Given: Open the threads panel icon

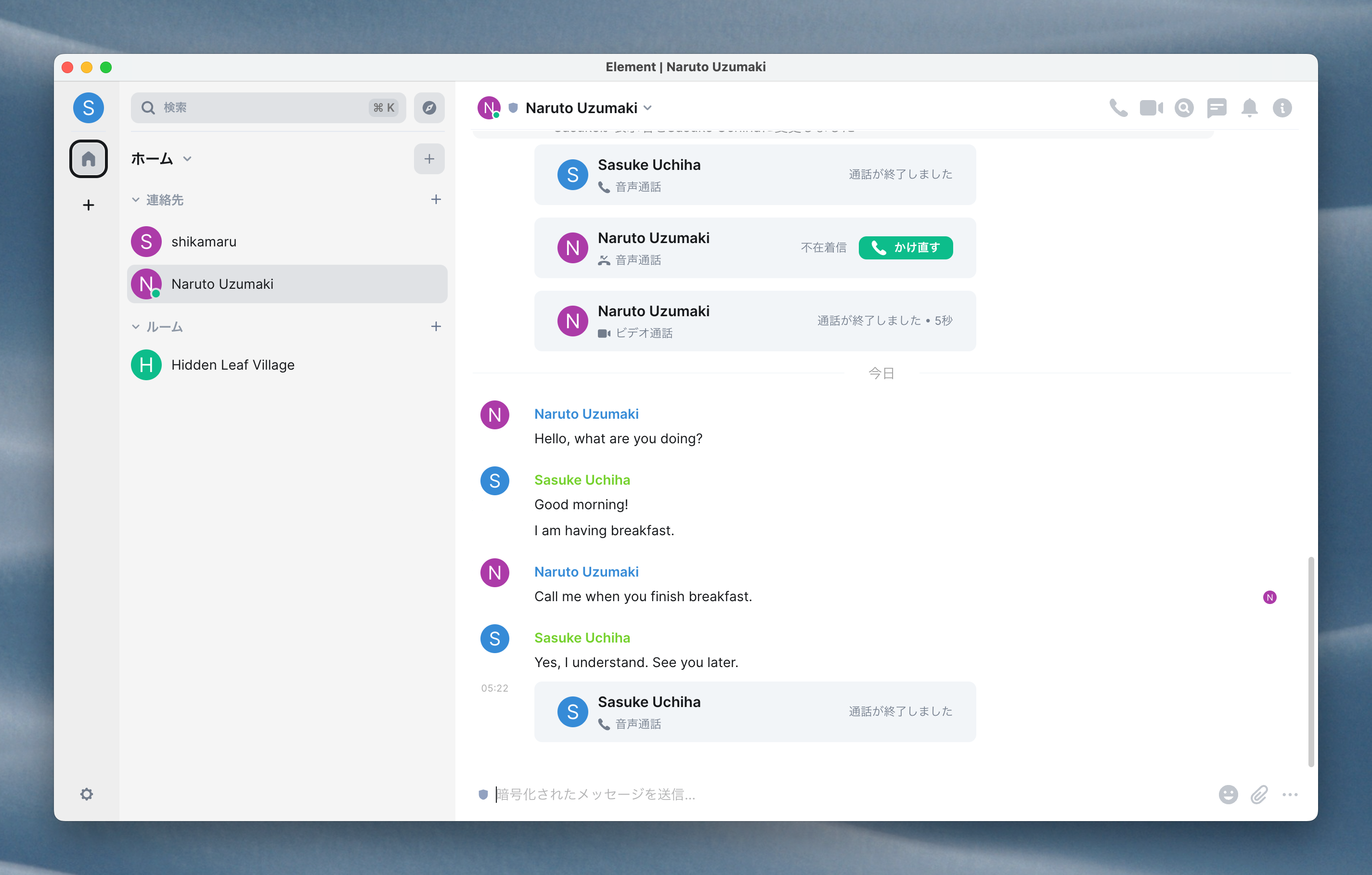Looking at the screenshot, I should [1217, 108].
